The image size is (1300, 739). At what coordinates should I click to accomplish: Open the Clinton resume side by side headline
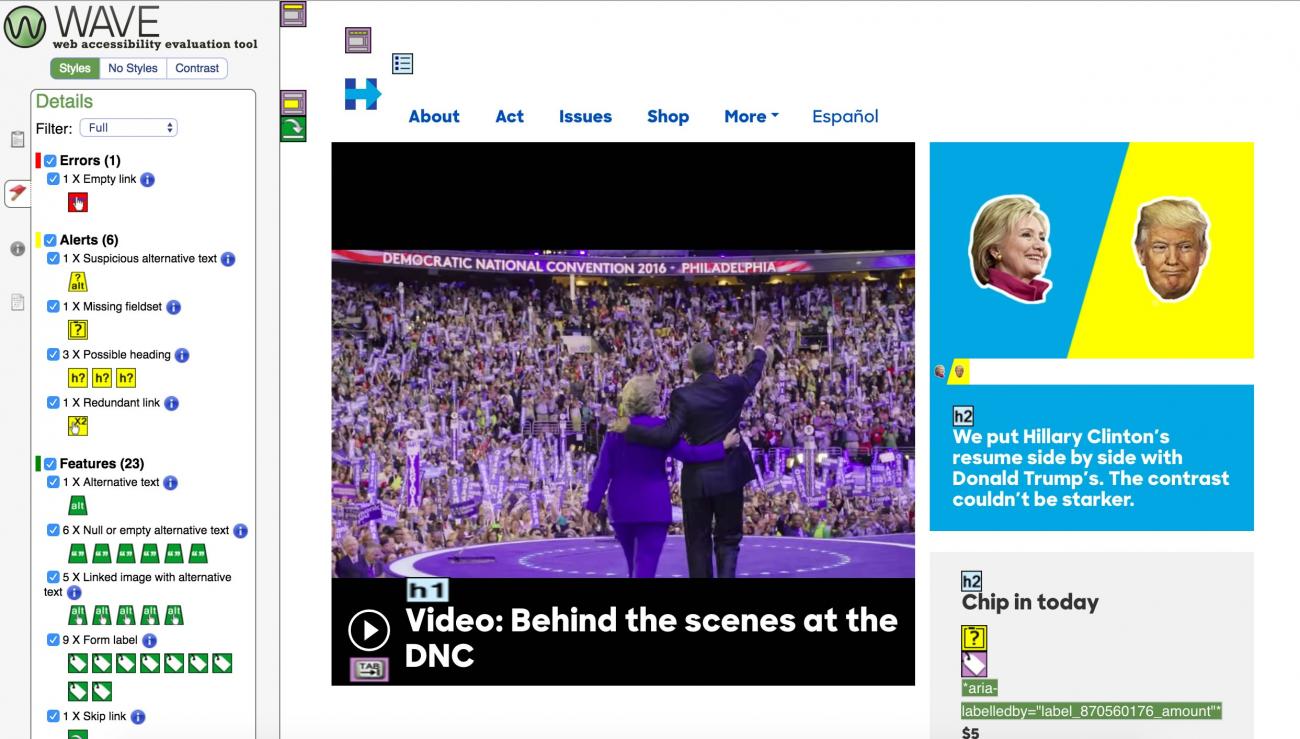1090,468
